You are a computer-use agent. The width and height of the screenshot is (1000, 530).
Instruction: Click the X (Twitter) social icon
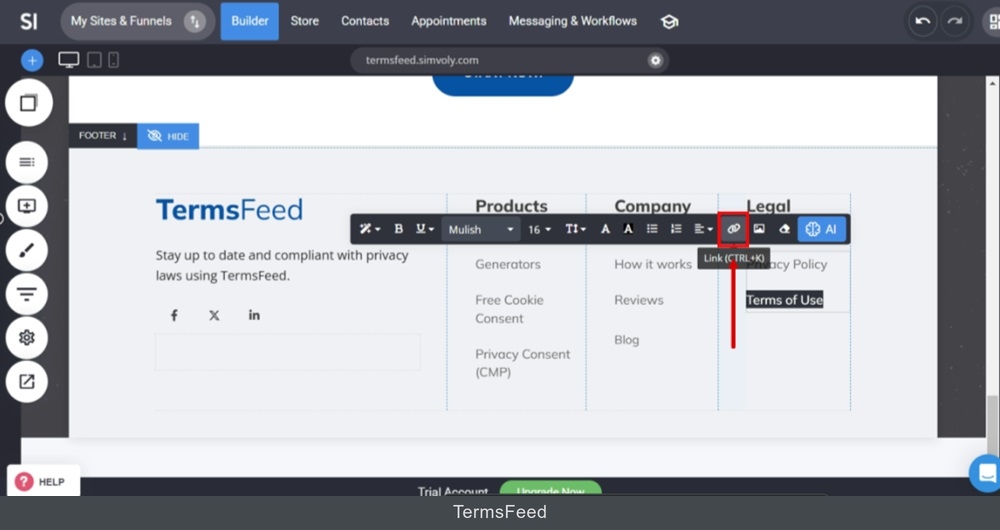coord(214,315)
